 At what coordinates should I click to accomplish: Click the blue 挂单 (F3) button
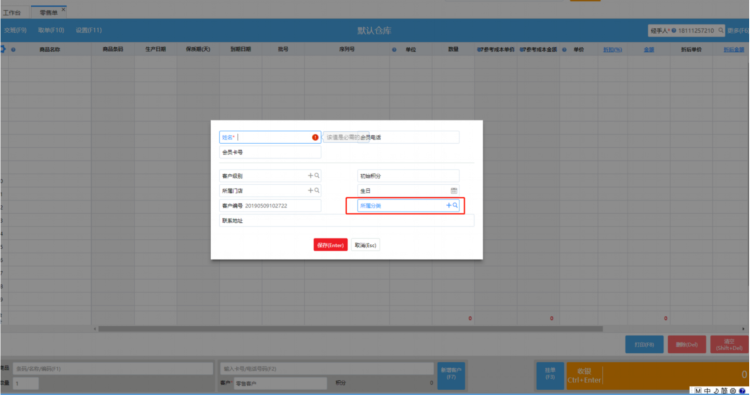pyautogui.click(x=550, y=375)
